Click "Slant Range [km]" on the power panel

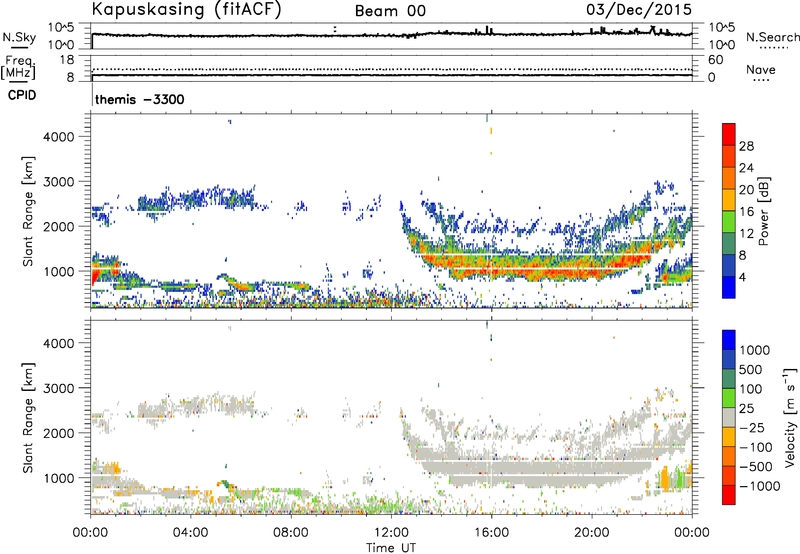[x=28, y=211]
